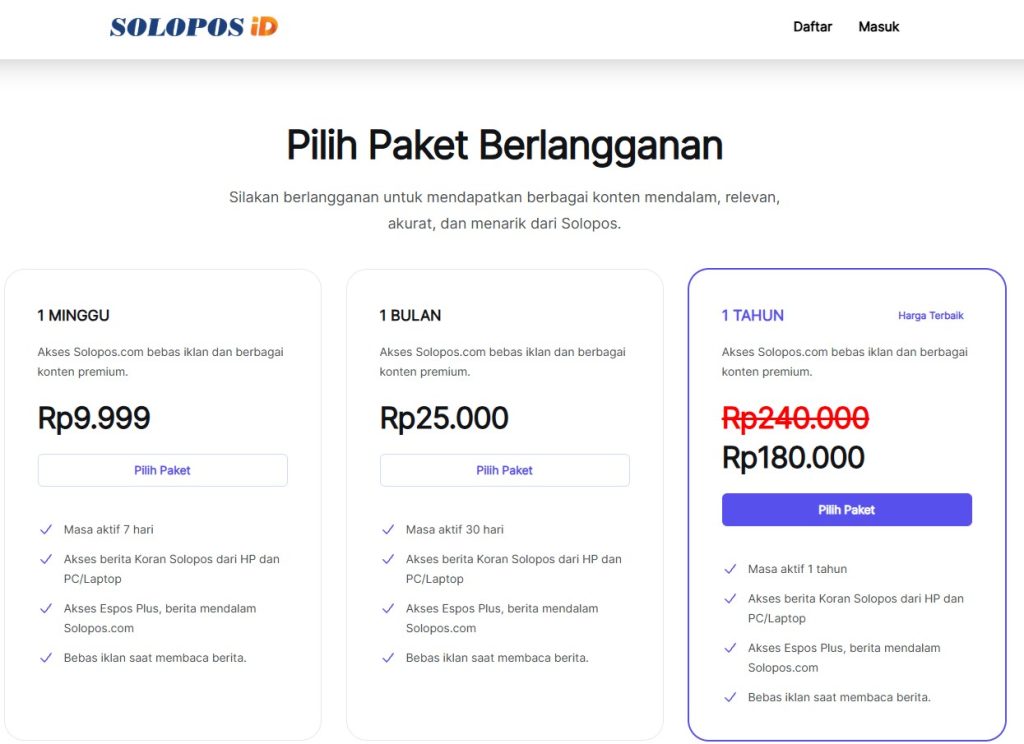This screenshot has width=1024, height=744.
Task: Click the 1 TAHUN package title
Action: point(752,315)
